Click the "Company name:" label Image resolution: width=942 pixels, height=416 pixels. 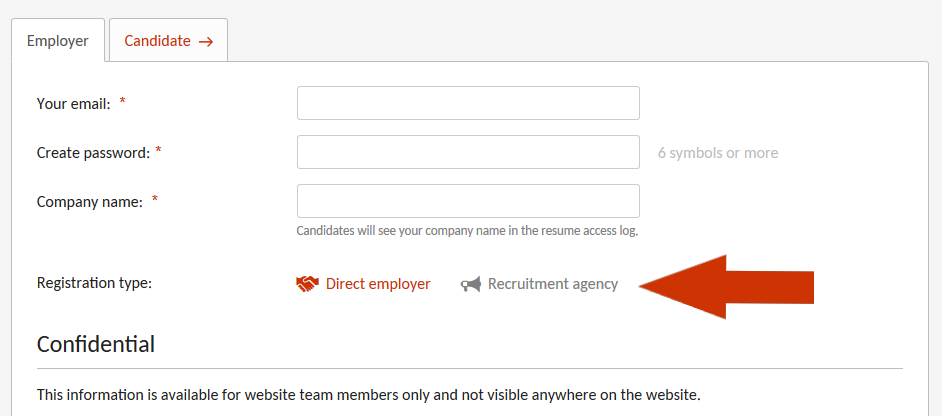click(x=90, y=201)
